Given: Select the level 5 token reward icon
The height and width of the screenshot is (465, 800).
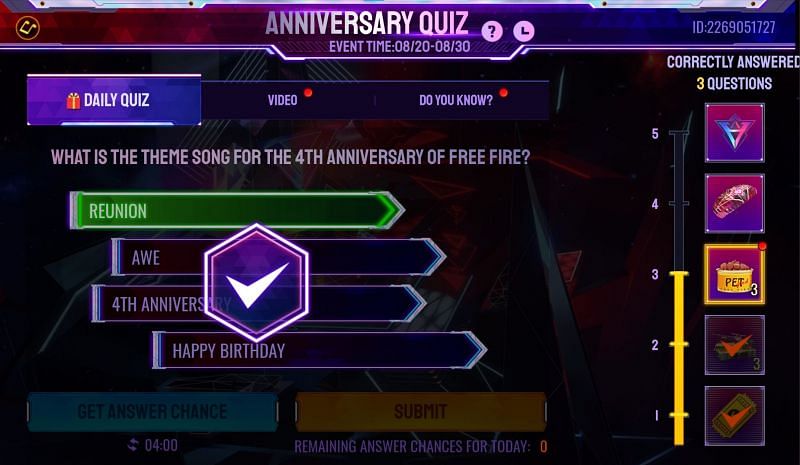Looking at the screenshot, I should pyautogui.click(x=734, y=133).
